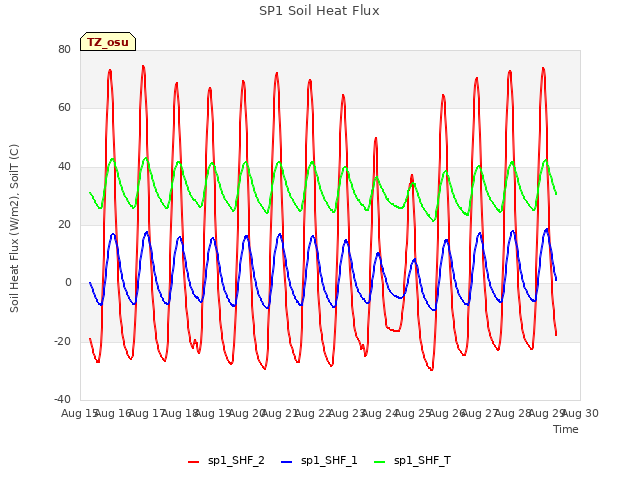Click the y-axis tick label 20
640x480 pixels.
coord(64,224)
